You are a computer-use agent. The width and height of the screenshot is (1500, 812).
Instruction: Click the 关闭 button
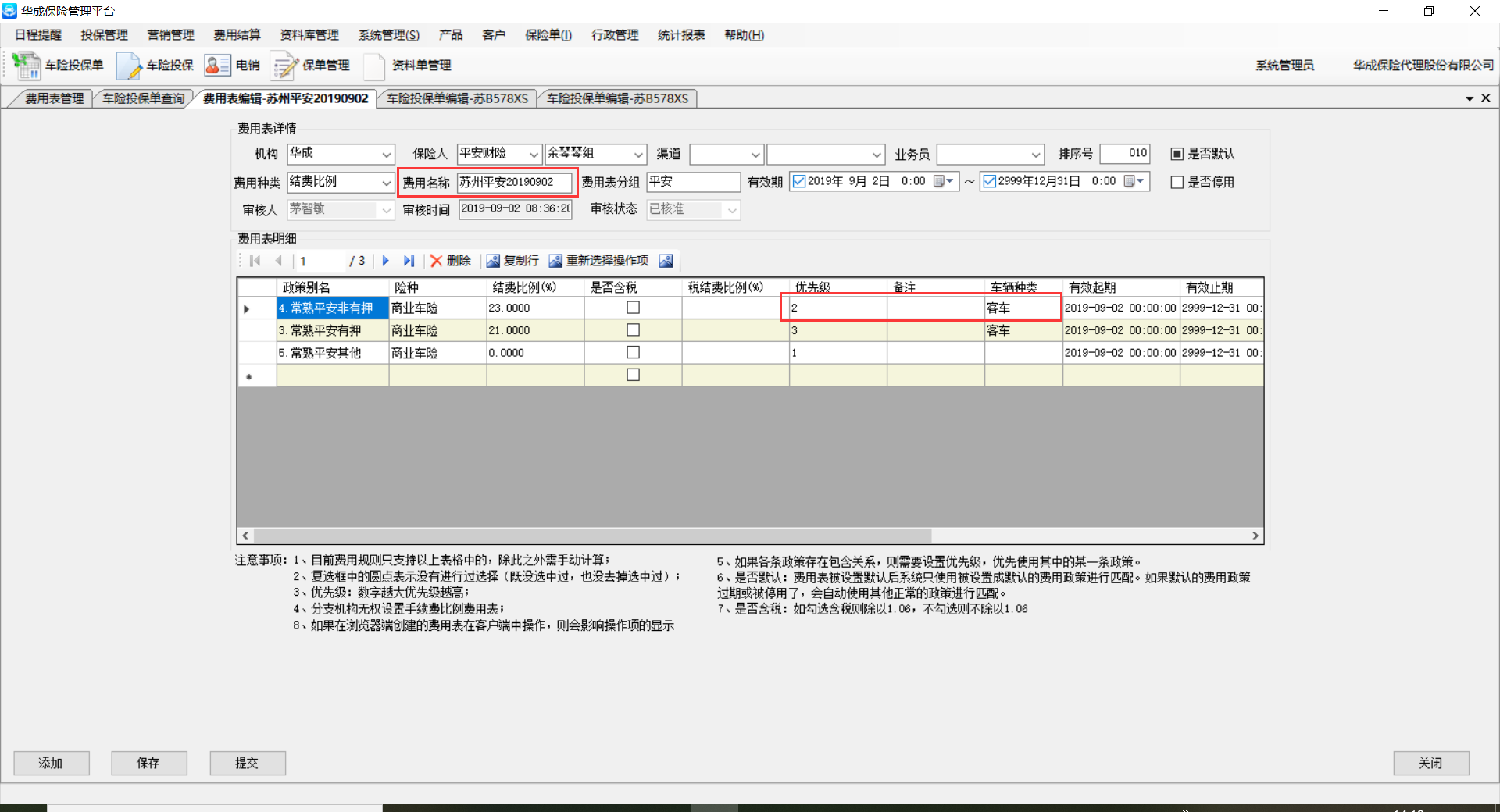point(1431,763)
